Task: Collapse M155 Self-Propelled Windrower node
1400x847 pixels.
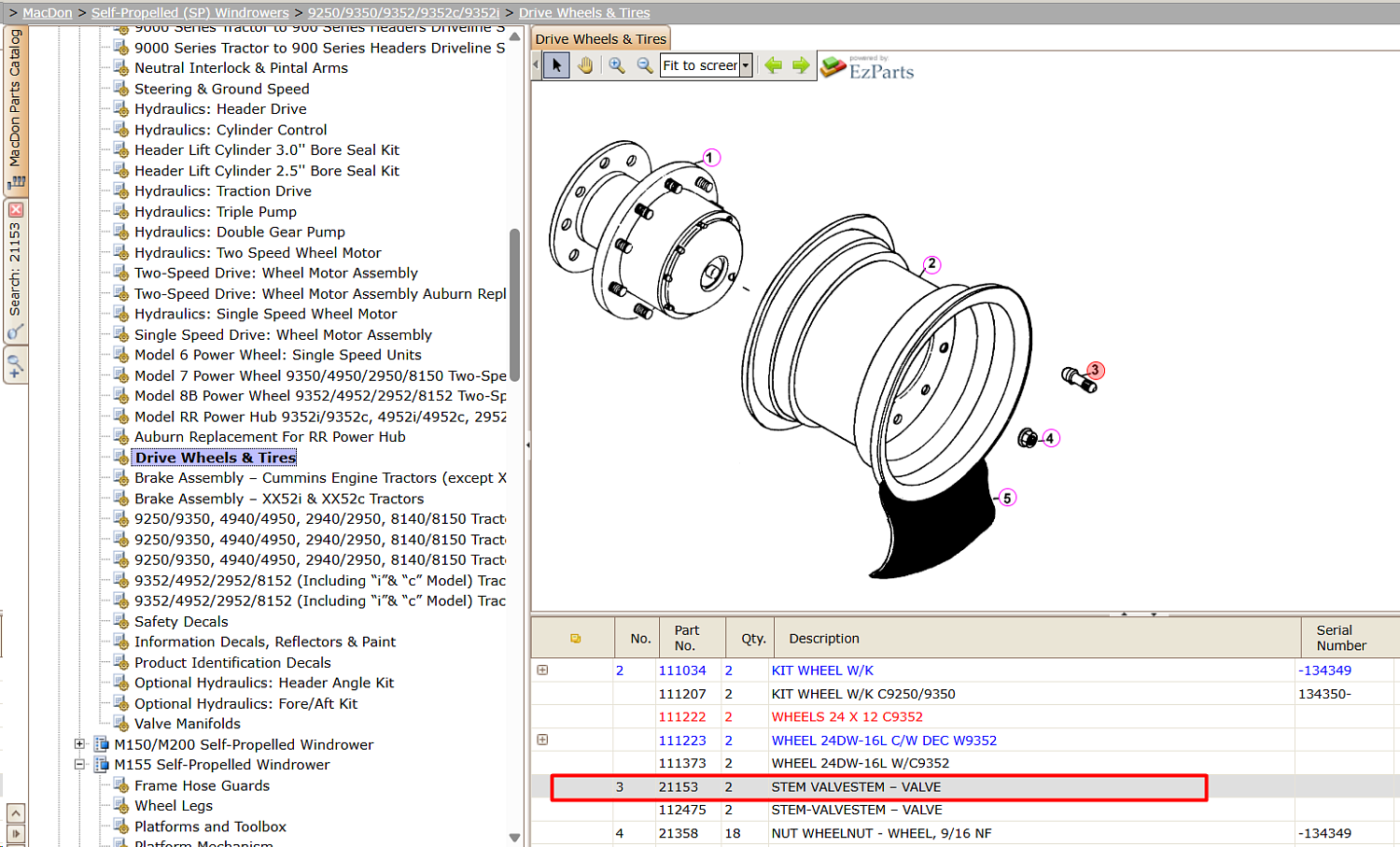Action: [79, 765]
